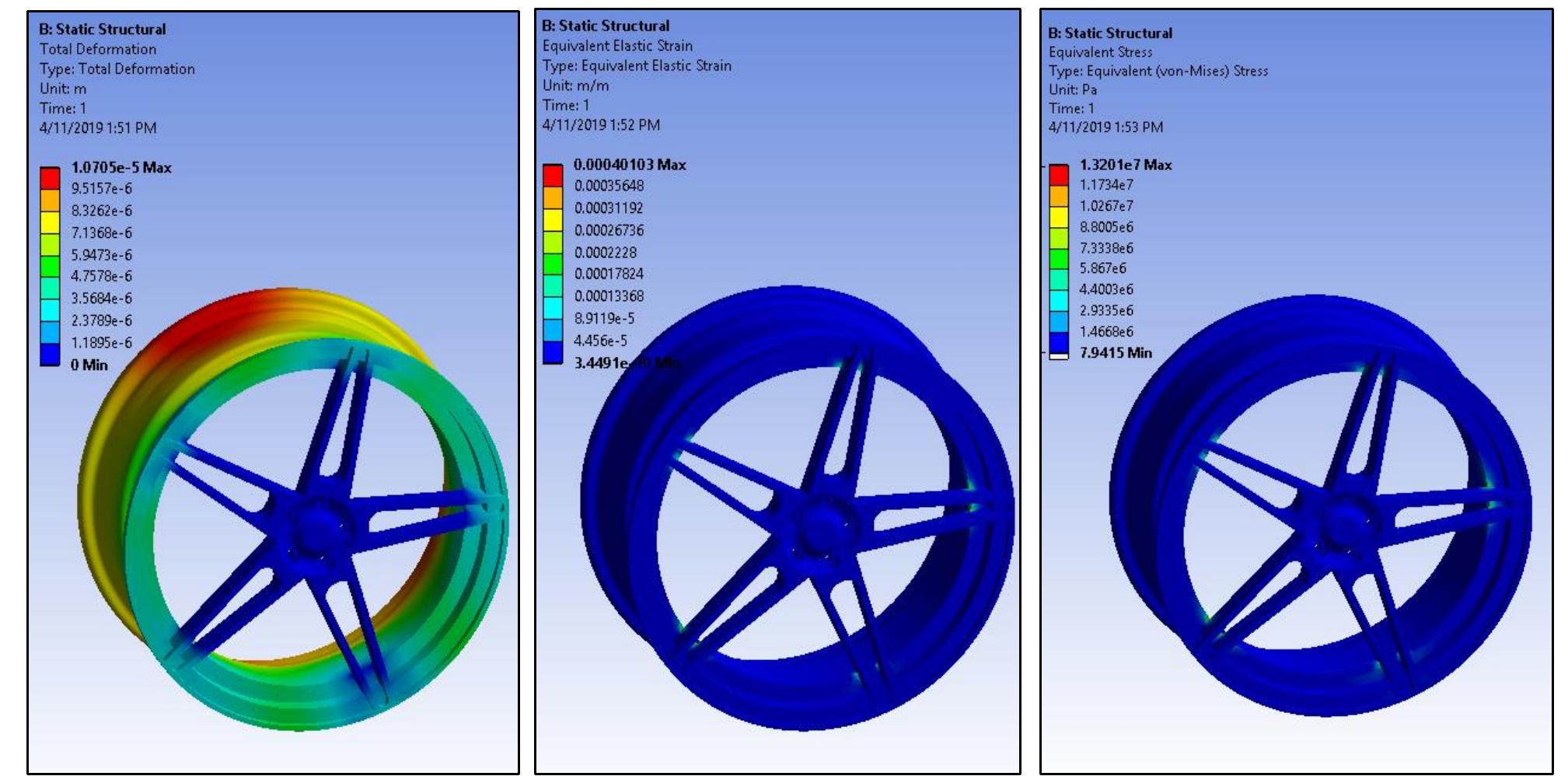Click 'Type: Total Deformation' text
The width and height of the screenshot is (1568, 776).
point(117,68)
